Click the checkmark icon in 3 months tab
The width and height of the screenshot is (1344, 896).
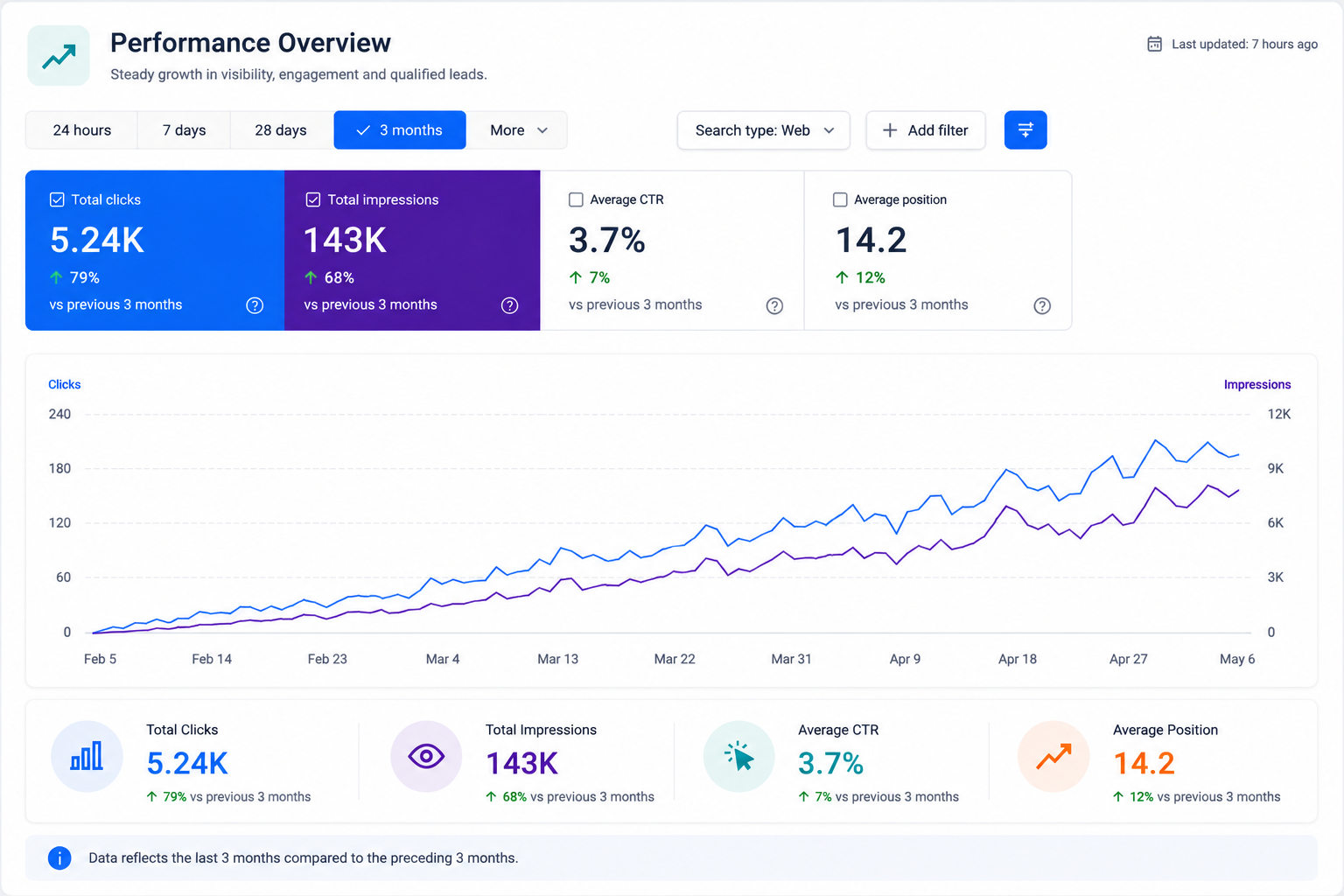363,130
